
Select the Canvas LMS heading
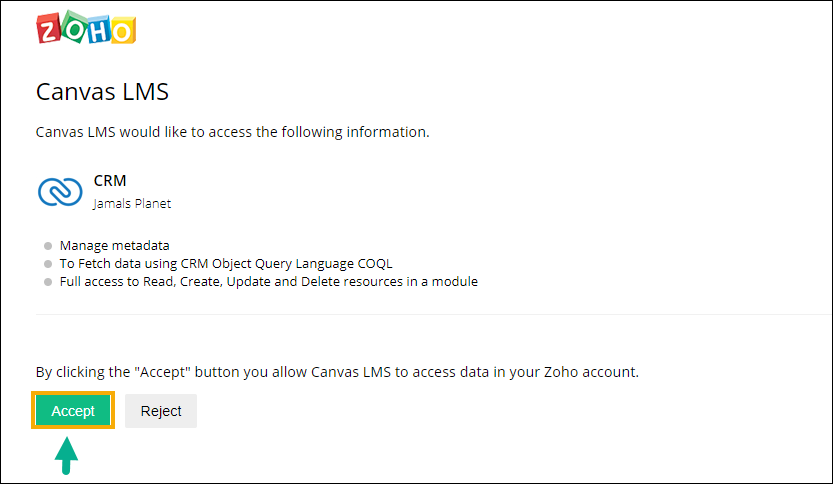coord(102,91)
